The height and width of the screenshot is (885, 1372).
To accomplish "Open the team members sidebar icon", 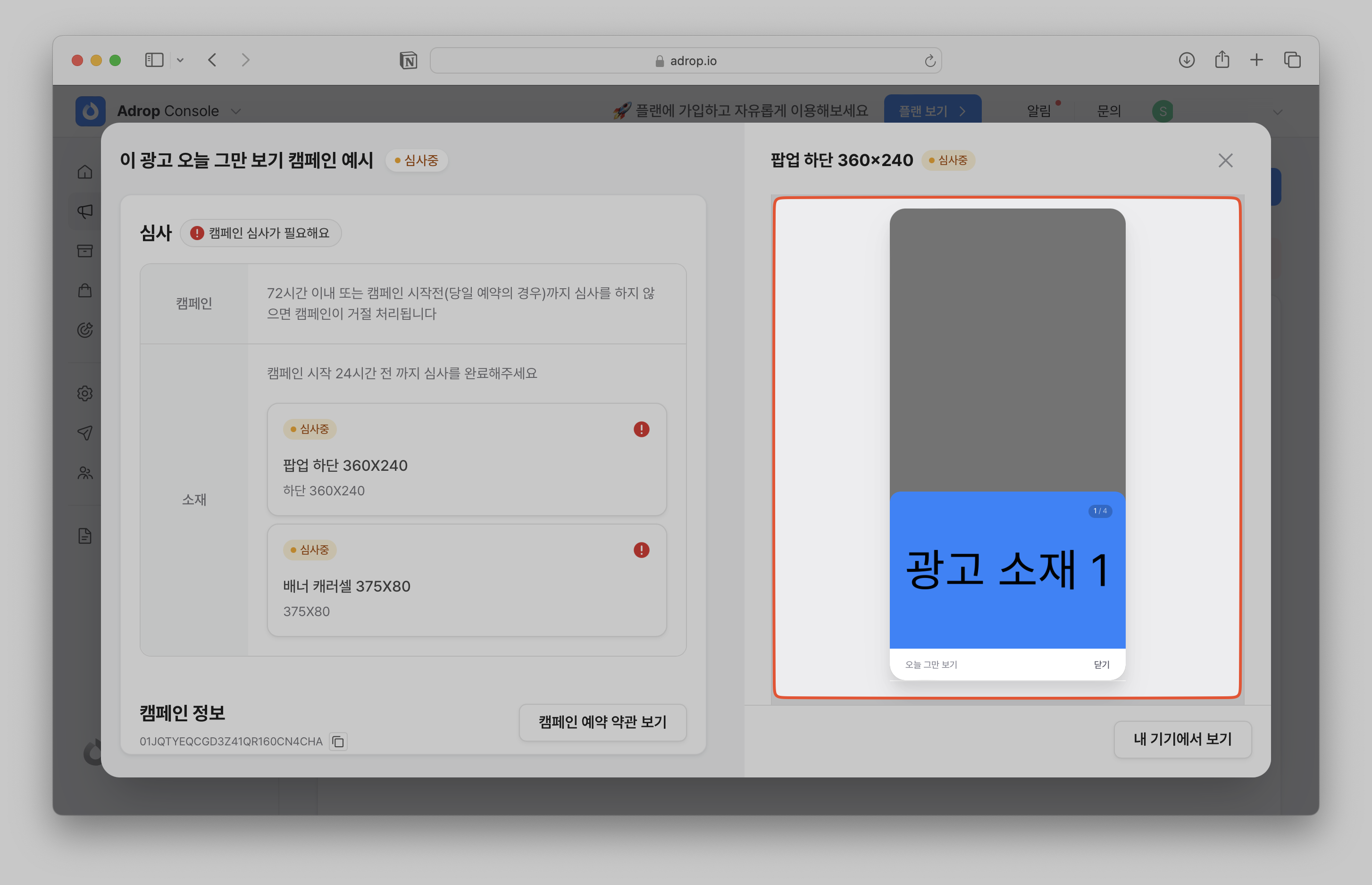I will click(x=85, y=473).
